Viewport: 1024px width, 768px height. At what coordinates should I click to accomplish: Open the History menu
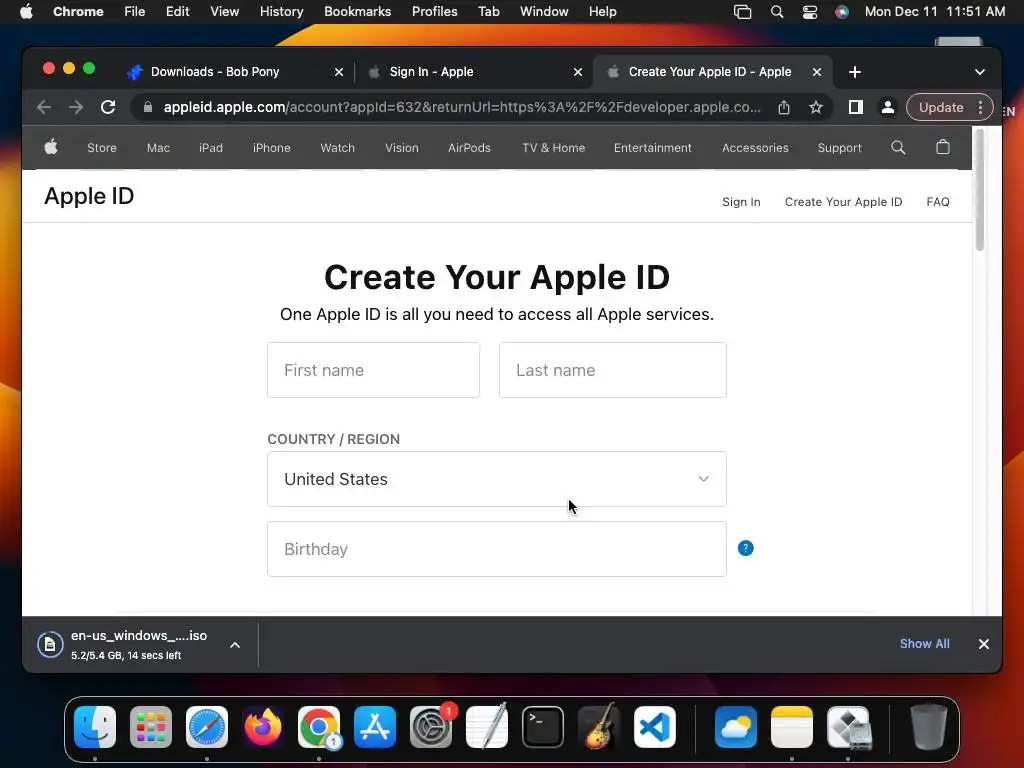coord(281,12)
